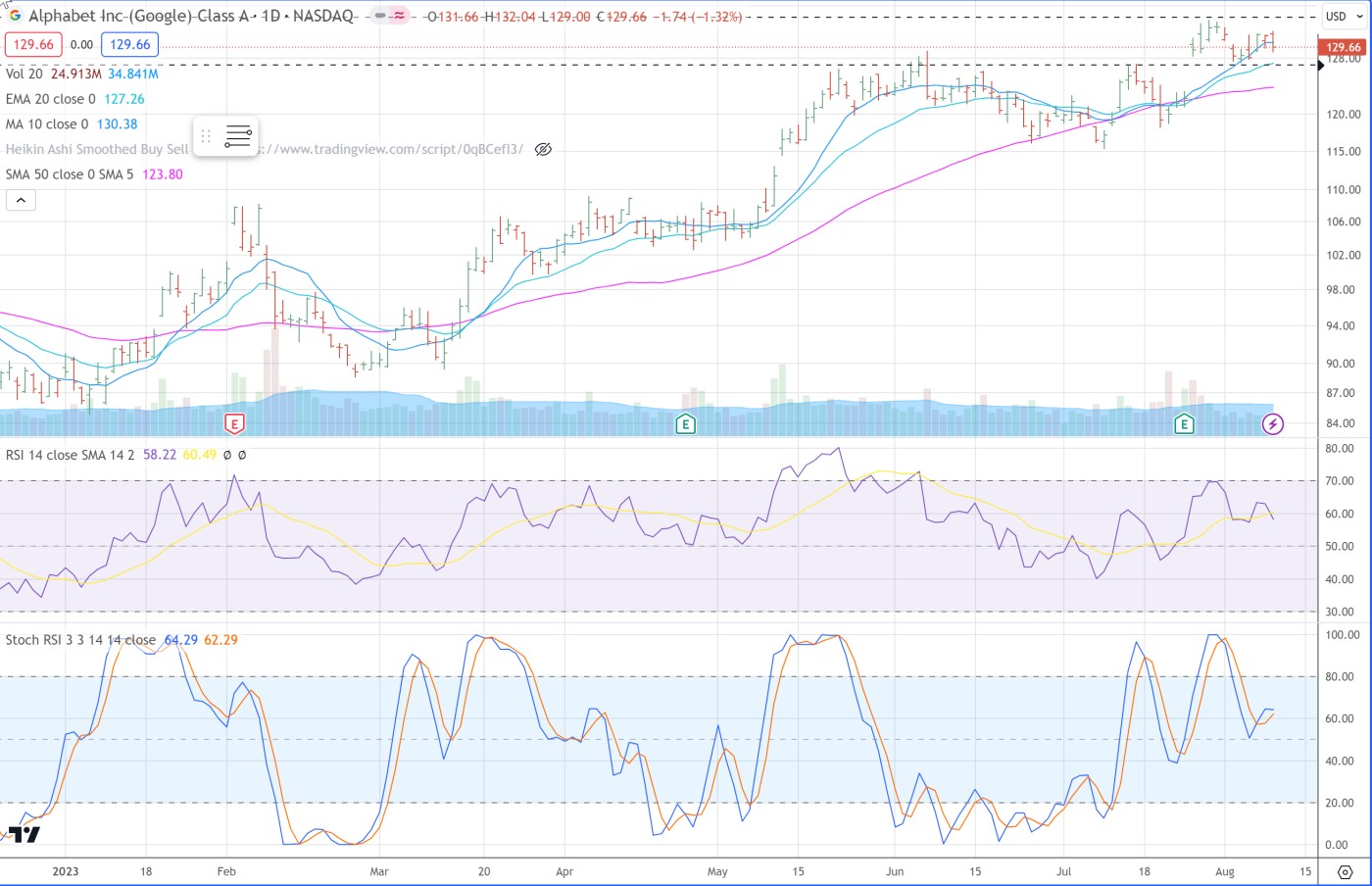Select the Heikin Ashi Smoothed Buy Sell legend
Viewport: 1372px width, 886px height.
(x=97, y=149)
